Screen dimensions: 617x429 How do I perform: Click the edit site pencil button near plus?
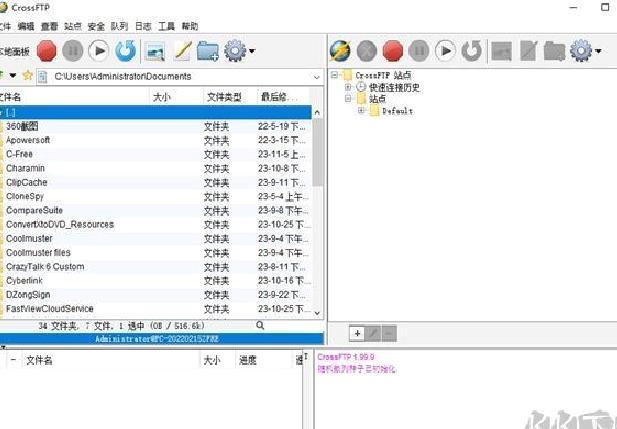373,333
